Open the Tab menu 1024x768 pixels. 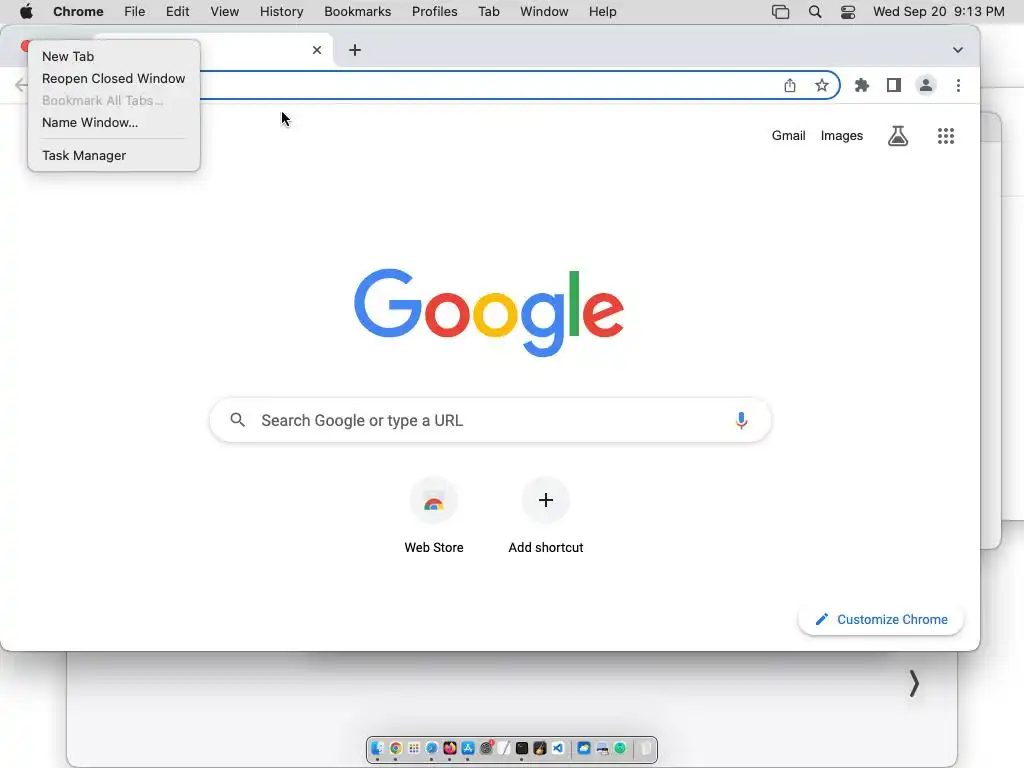point(488,12)
